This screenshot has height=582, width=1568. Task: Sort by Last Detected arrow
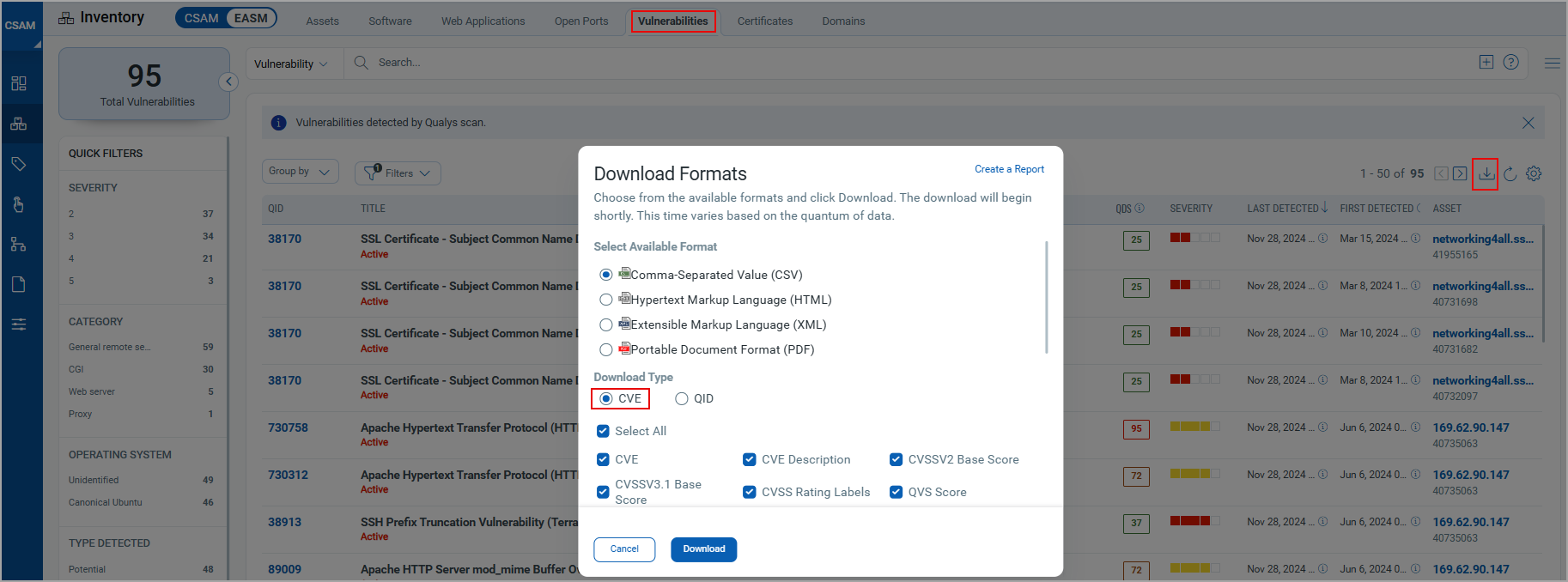click(1324, 208)
